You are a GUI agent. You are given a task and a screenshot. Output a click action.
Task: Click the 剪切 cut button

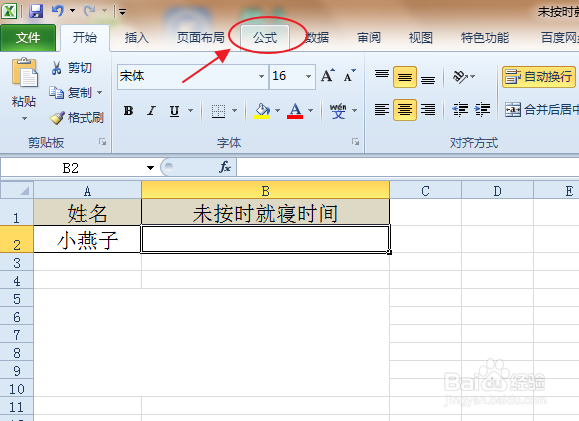pos(72,68)
